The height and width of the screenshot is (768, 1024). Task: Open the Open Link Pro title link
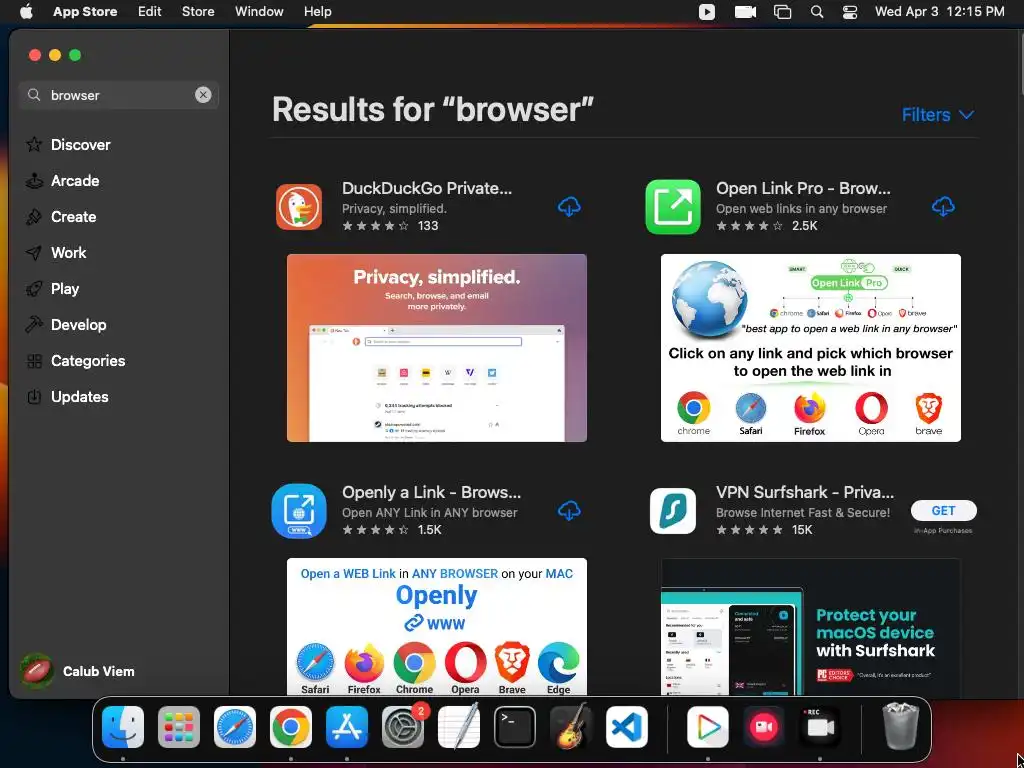tap(803, 188)
